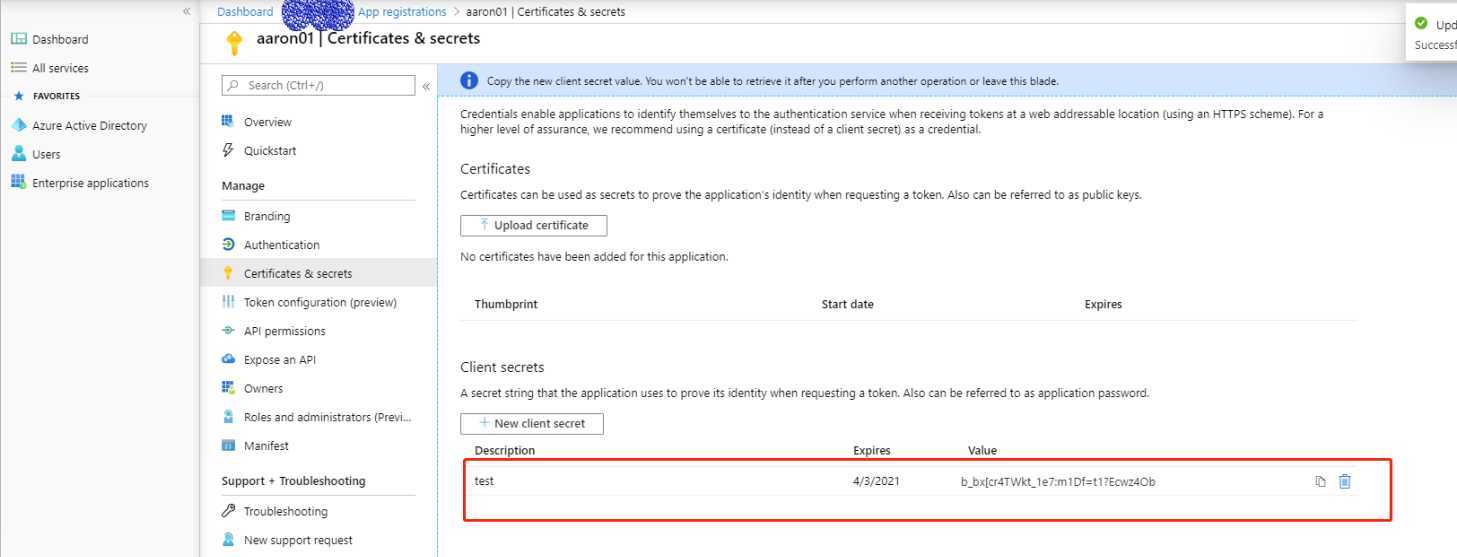The height and width of the screenshot is (557, 1457).
Task: Click the Expose an API cloud icon
Action: [x=228, y=359]
